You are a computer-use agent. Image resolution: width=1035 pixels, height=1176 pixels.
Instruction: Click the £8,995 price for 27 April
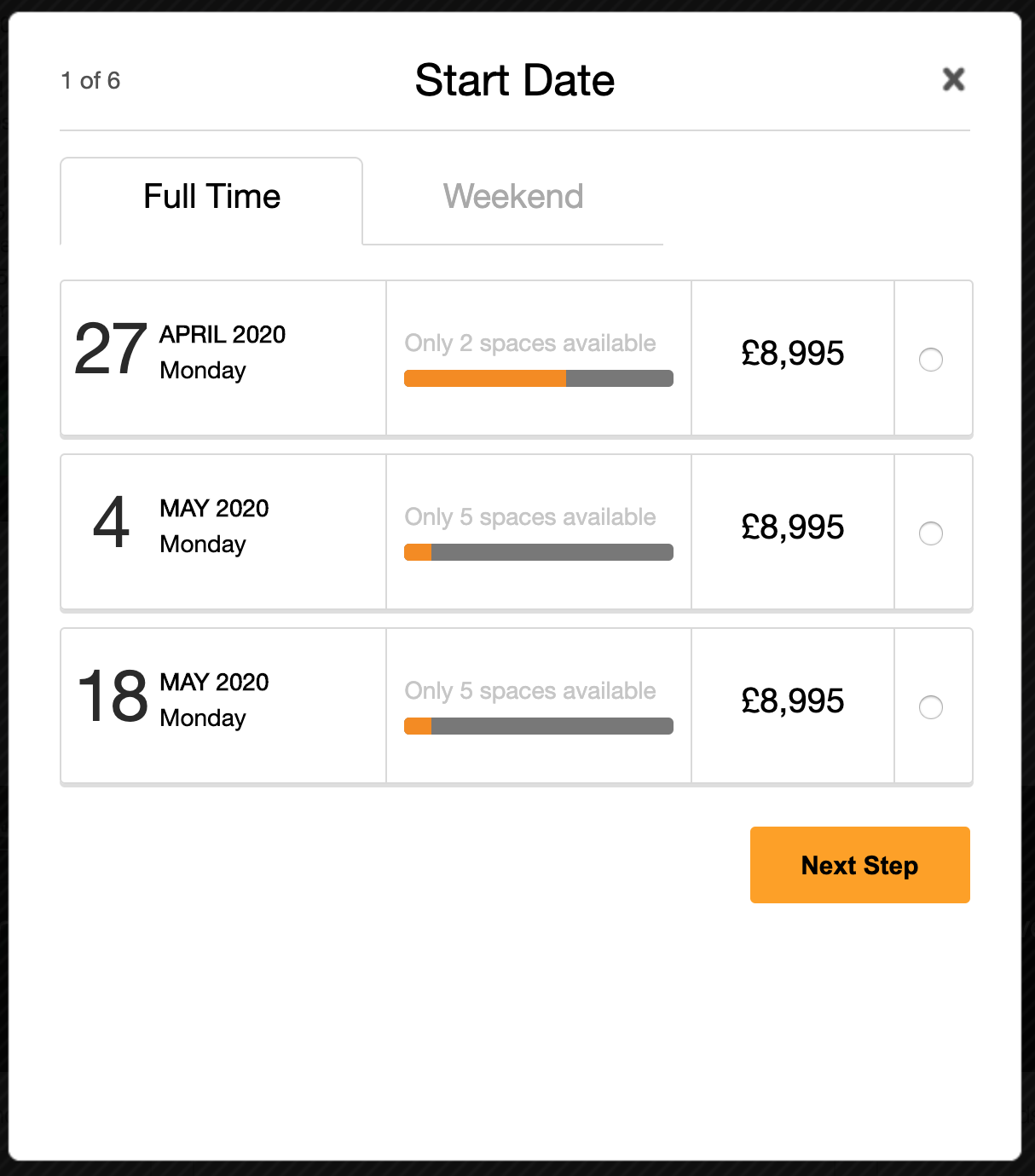pos(793,354)
